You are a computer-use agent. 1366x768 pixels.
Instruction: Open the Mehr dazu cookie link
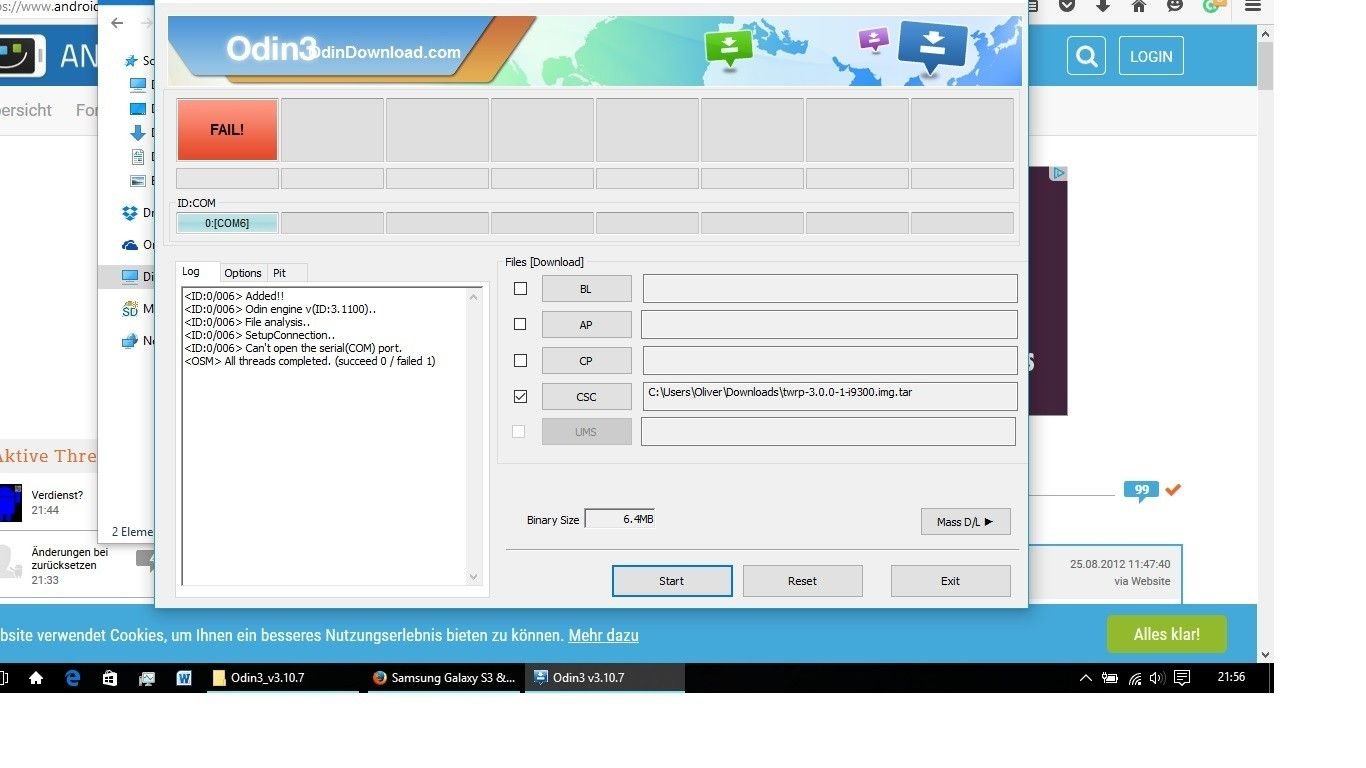[x=603, y=635]
